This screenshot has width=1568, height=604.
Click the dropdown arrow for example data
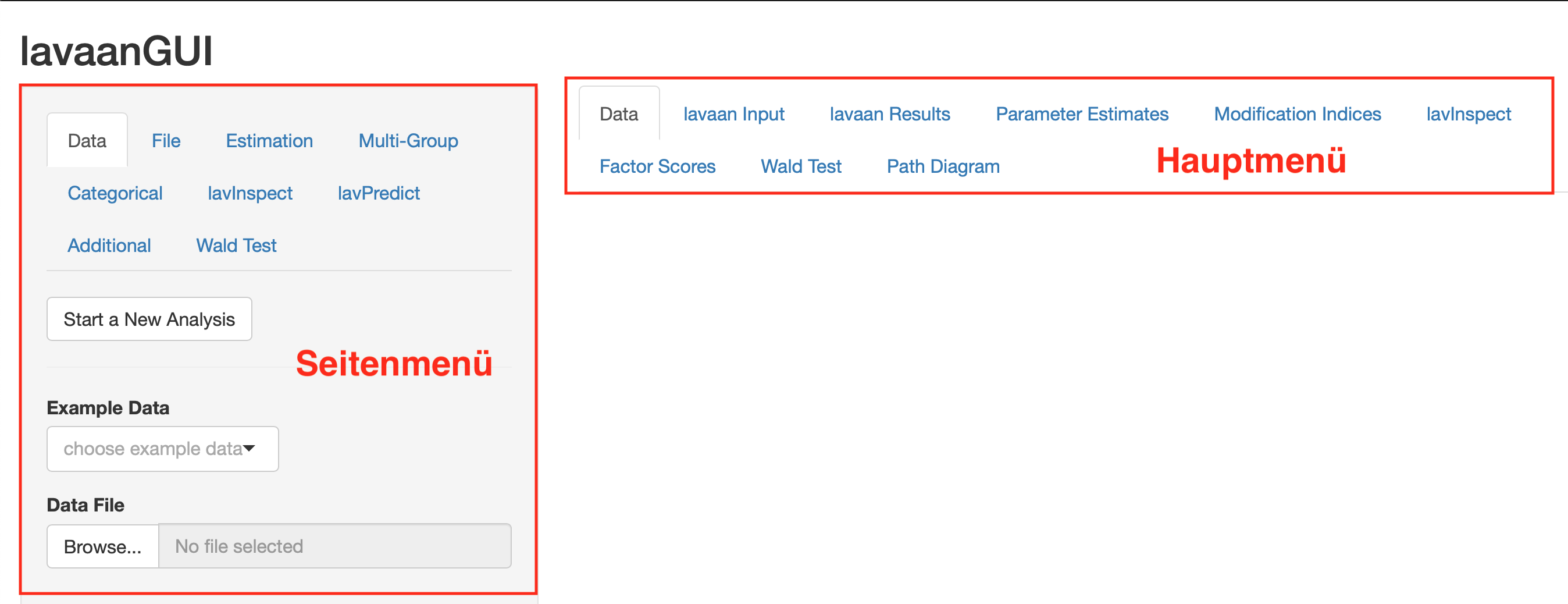[x=249, y=449]
